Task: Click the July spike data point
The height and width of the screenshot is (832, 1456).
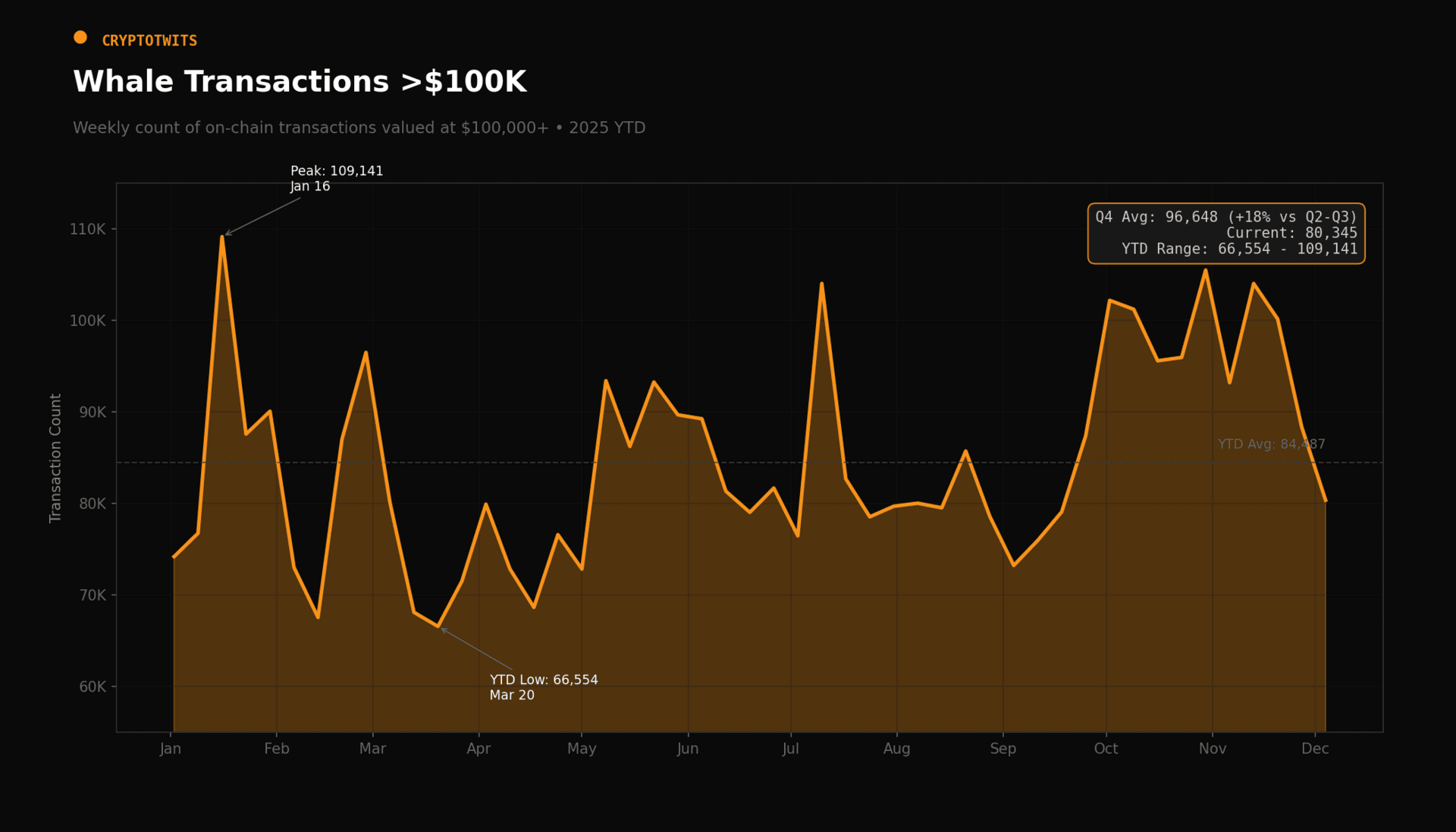Action: coord(821,284)
